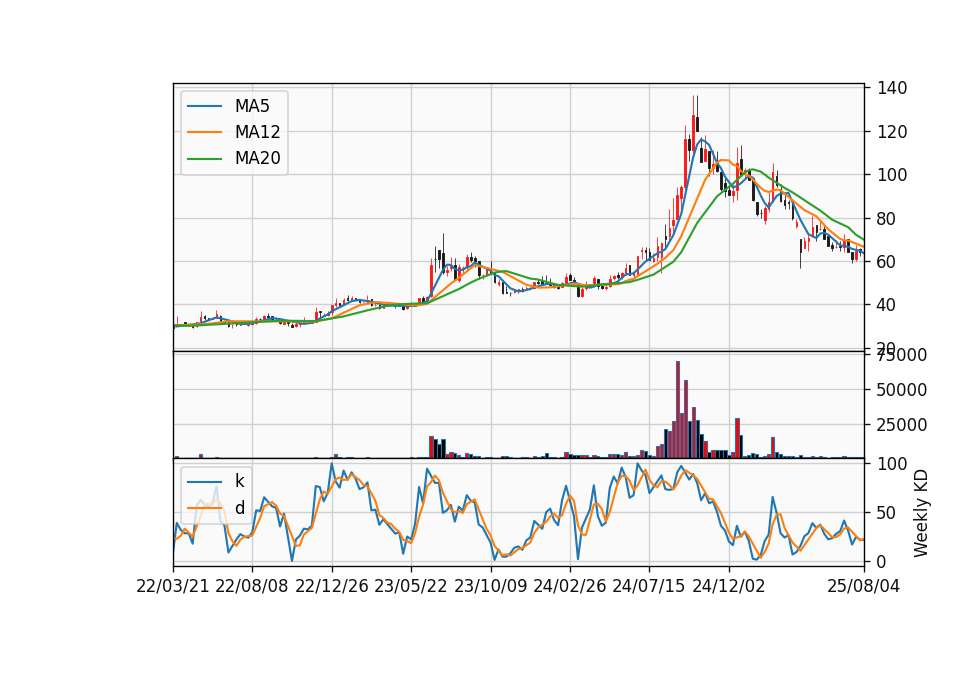The image size is (960, 690).
Task: Click the blue MA5 legend line sample
Action: [204, 106]
